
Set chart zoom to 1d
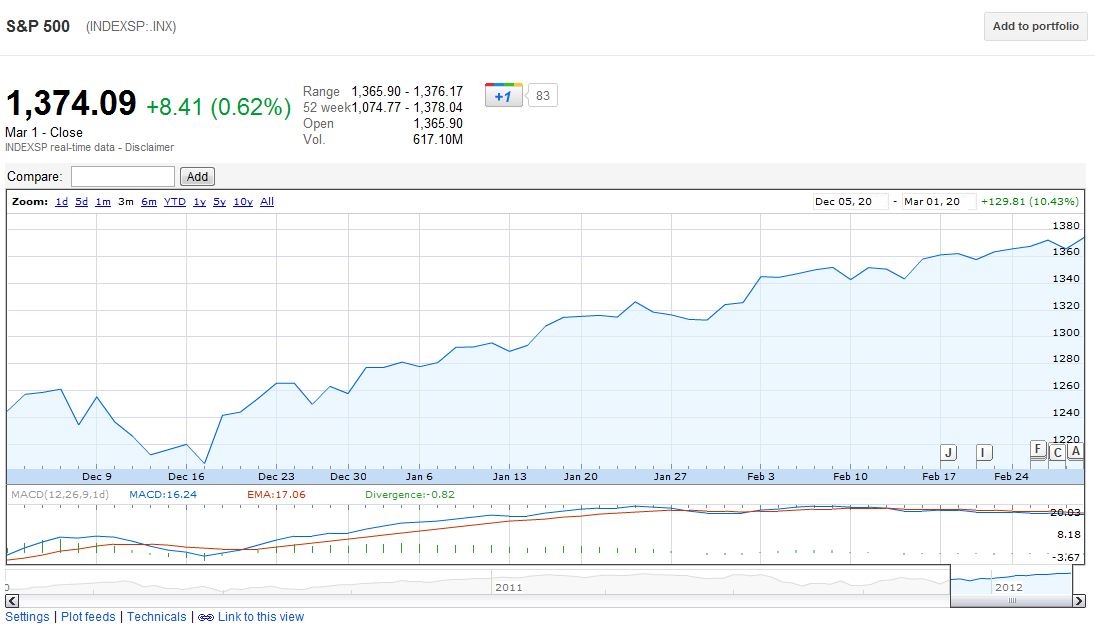(61, 202)
